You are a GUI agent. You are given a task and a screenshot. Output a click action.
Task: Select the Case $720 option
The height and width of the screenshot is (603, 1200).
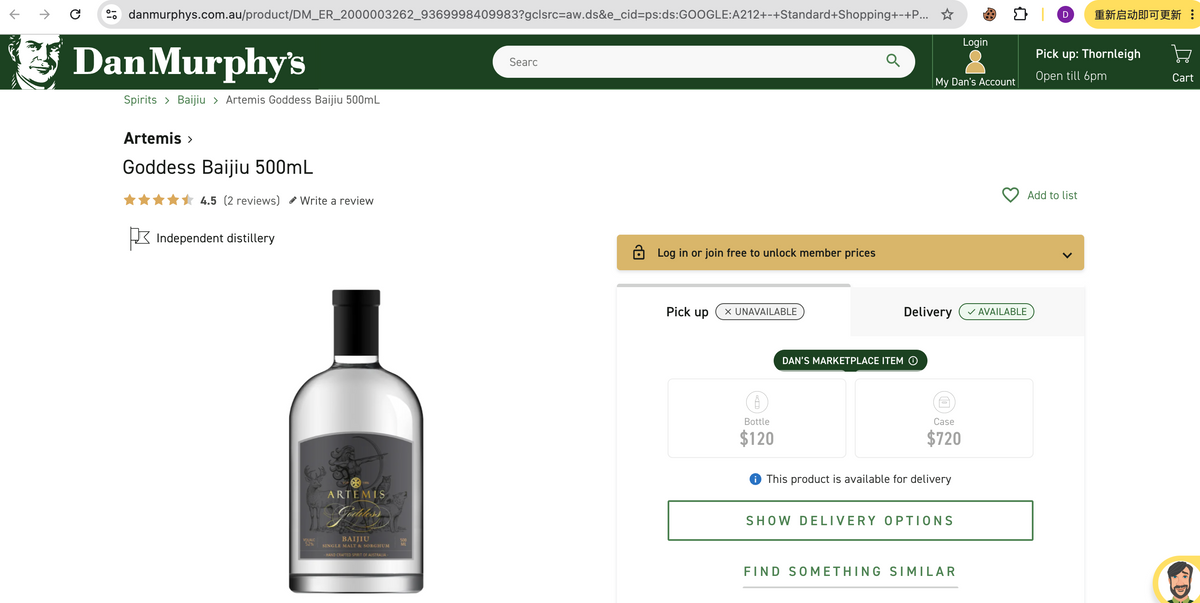coord(944,418)
